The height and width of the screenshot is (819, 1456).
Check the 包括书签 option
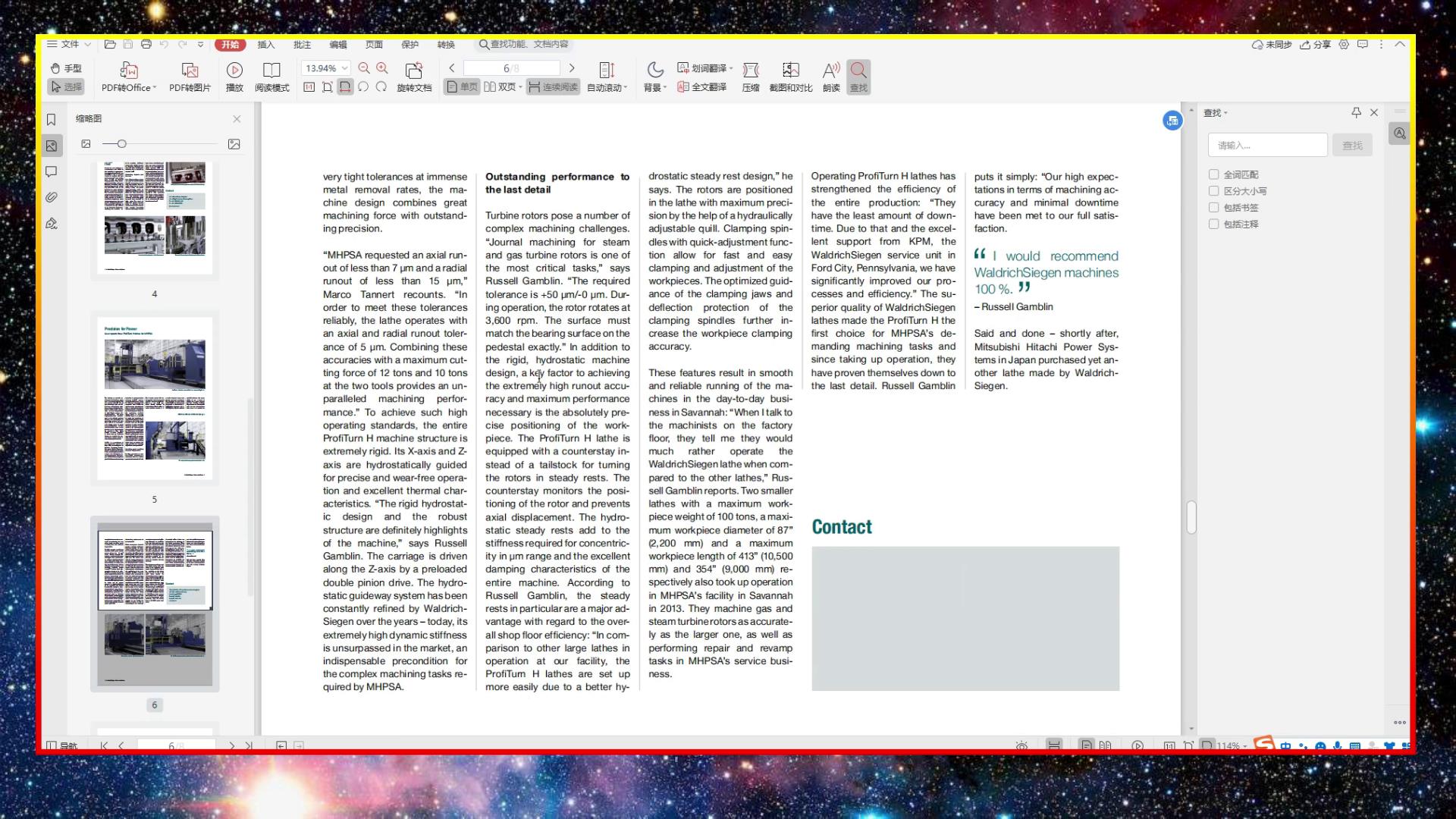(x=1214, y=208)
